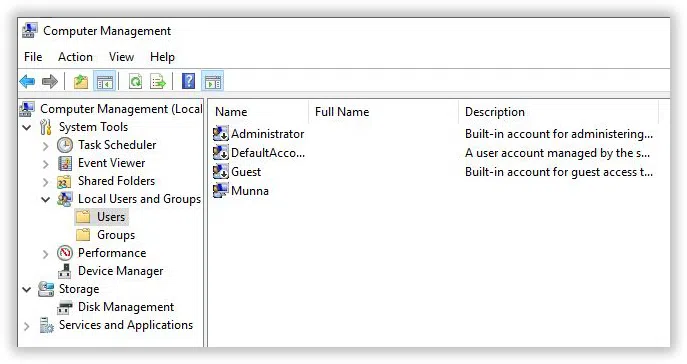The width and height of the screenshot is (687, 364).
Task: Select the DefaultAcco... account name
Action: coord(268,153)
